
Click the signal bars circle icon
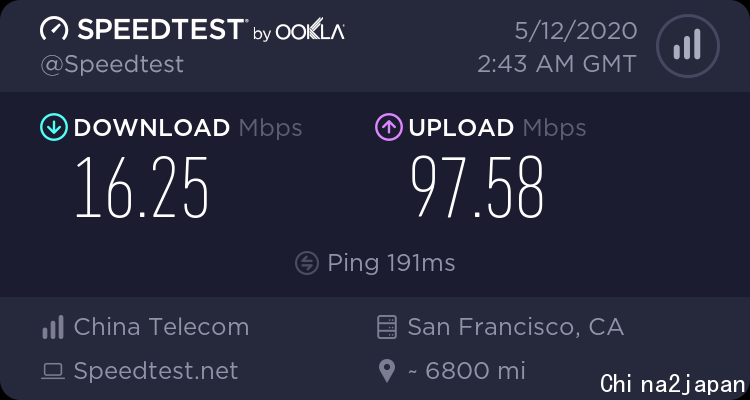point(688,46)
